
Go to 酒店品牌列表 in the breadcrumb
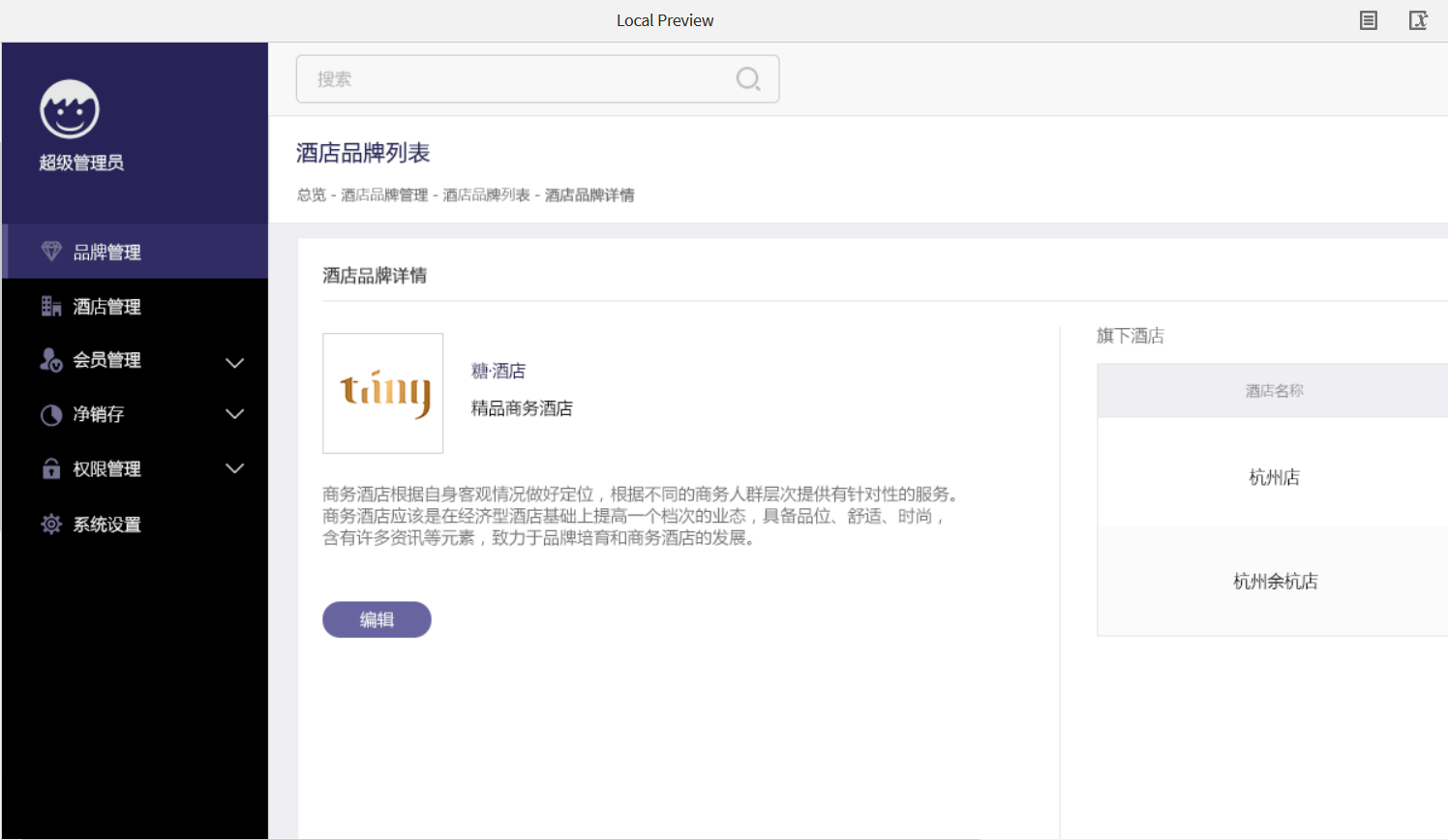(x=486, y=195)
